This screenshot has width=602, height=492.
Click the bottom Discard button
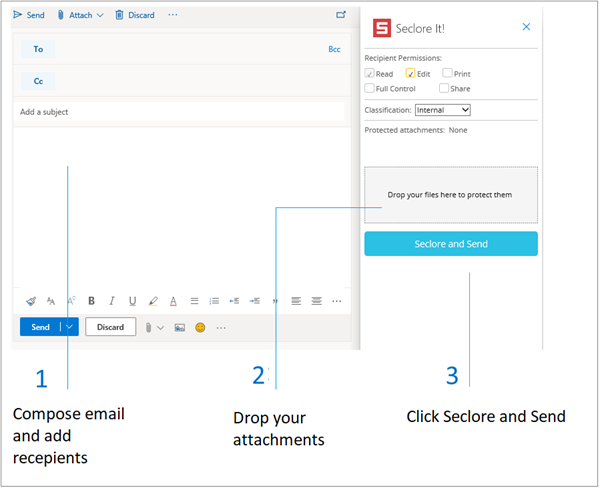click(111, 328)
